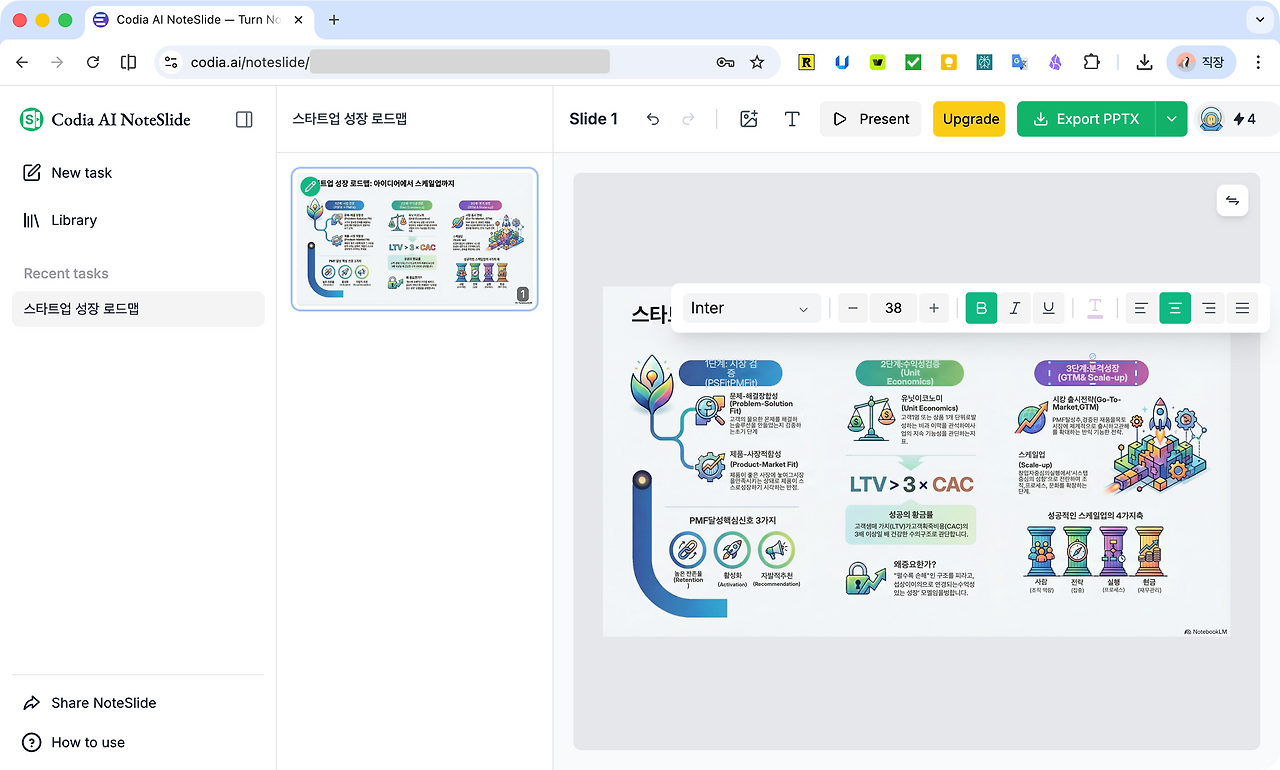
Task: Decrease the font size with minus
Action: [x=853, y=308]
